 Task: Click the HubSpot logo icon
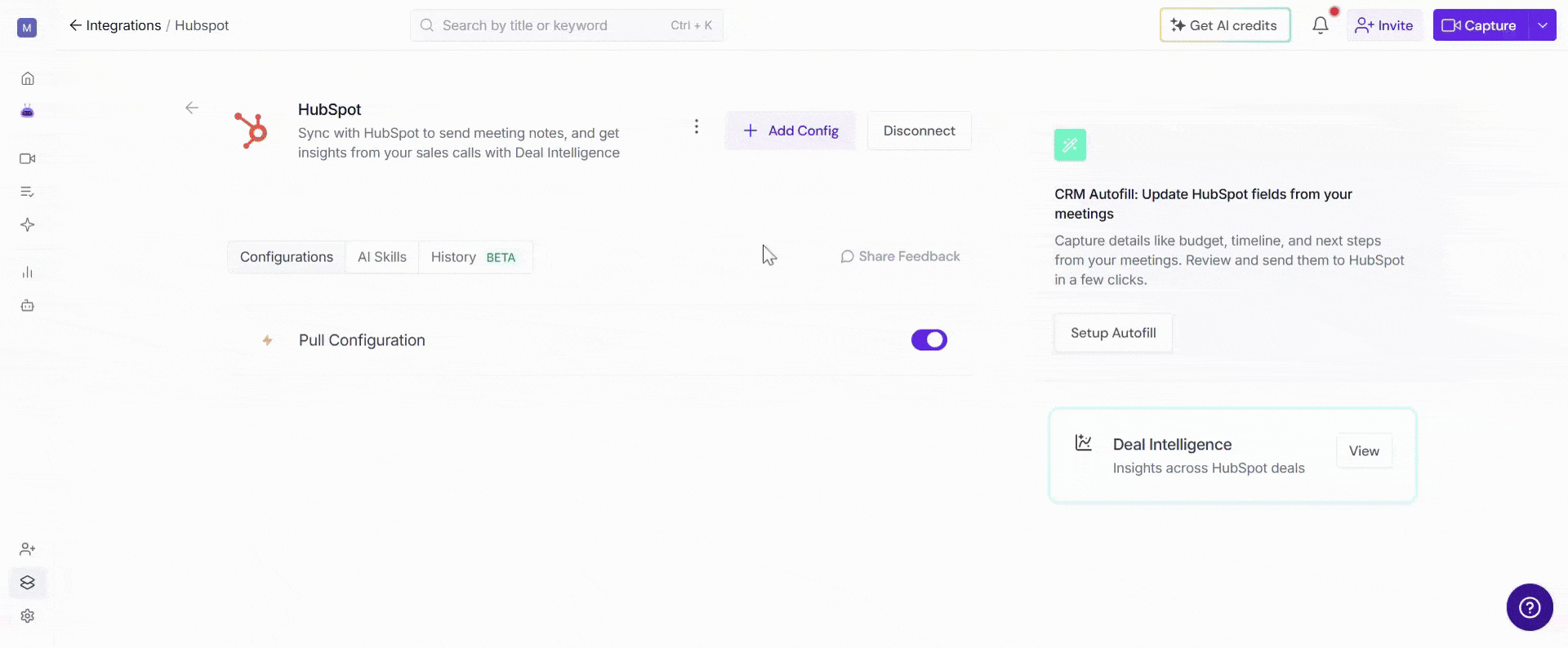[252, 131]
